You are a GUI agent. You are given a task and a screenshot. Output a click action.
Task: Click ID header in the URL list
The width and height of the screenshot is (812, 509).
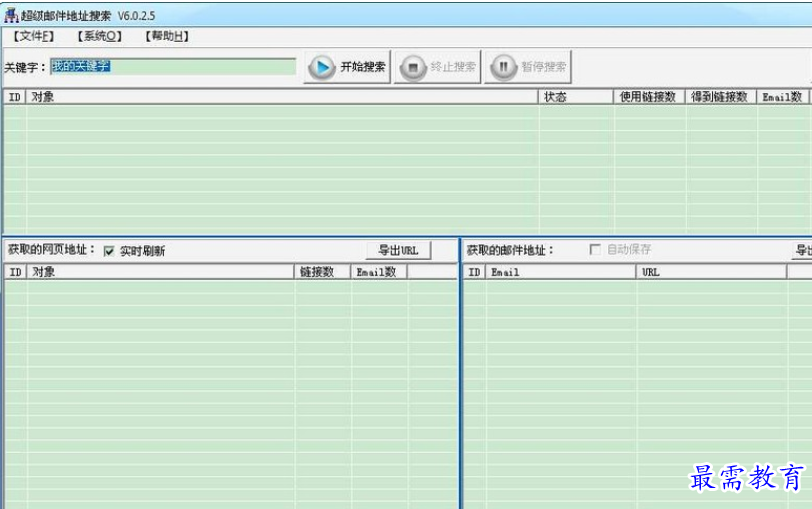[16, 272]
